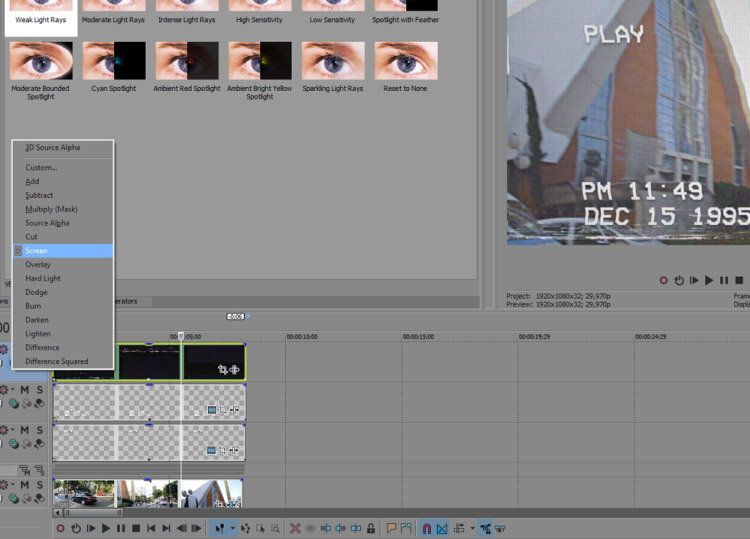Choose Lighten compositing mode

63,334
